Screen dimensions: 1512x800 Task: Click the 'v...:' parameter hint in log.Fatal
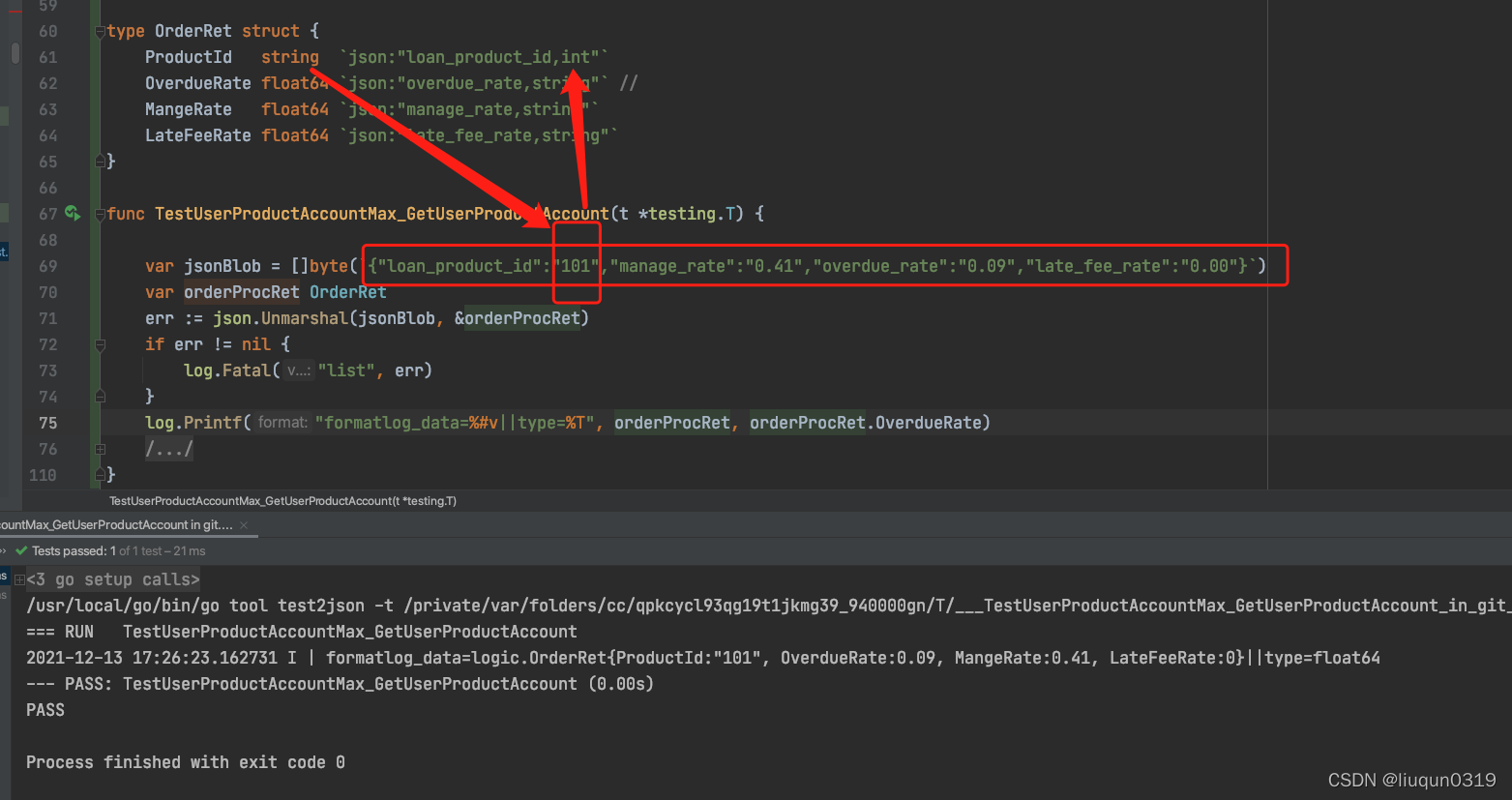[299, 370]
